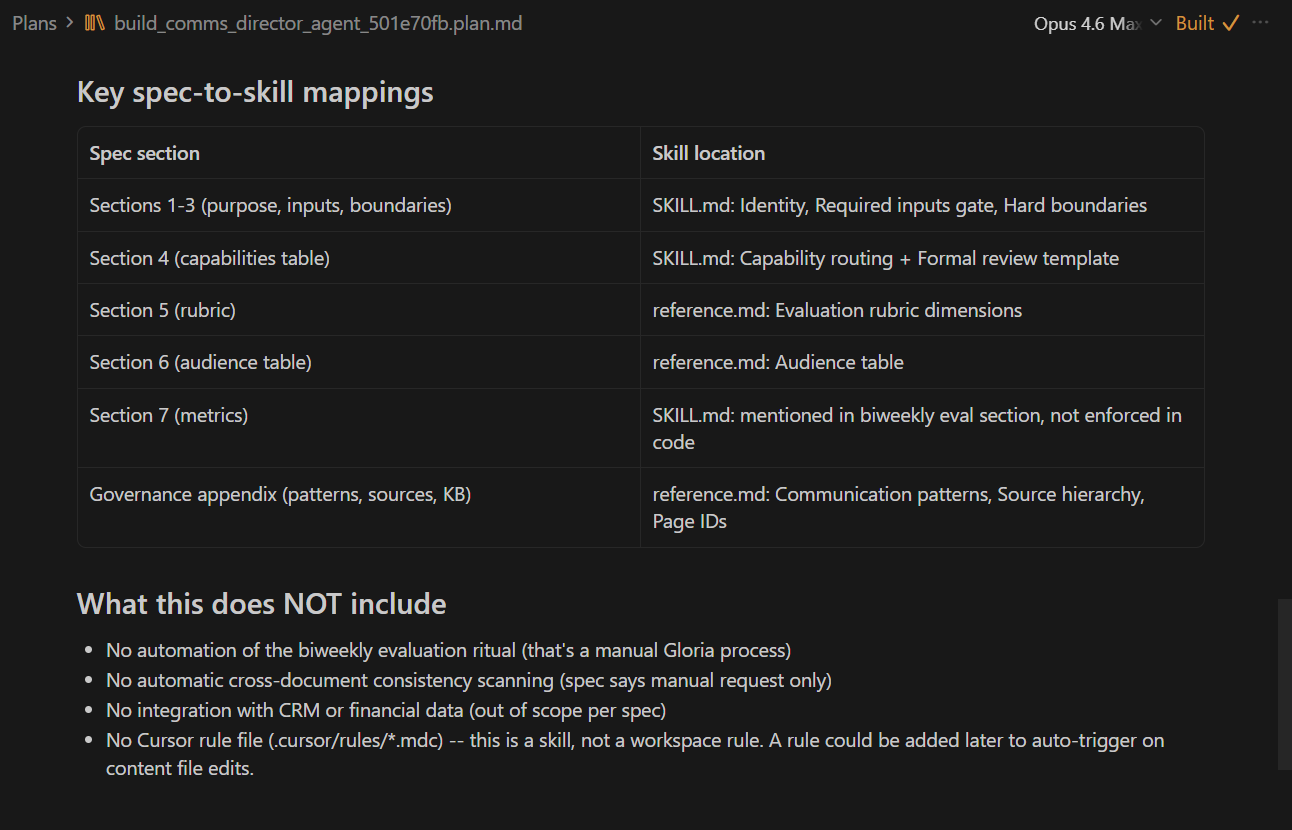
Task: Open the more options ellipsis menu
Action: 1260,23
